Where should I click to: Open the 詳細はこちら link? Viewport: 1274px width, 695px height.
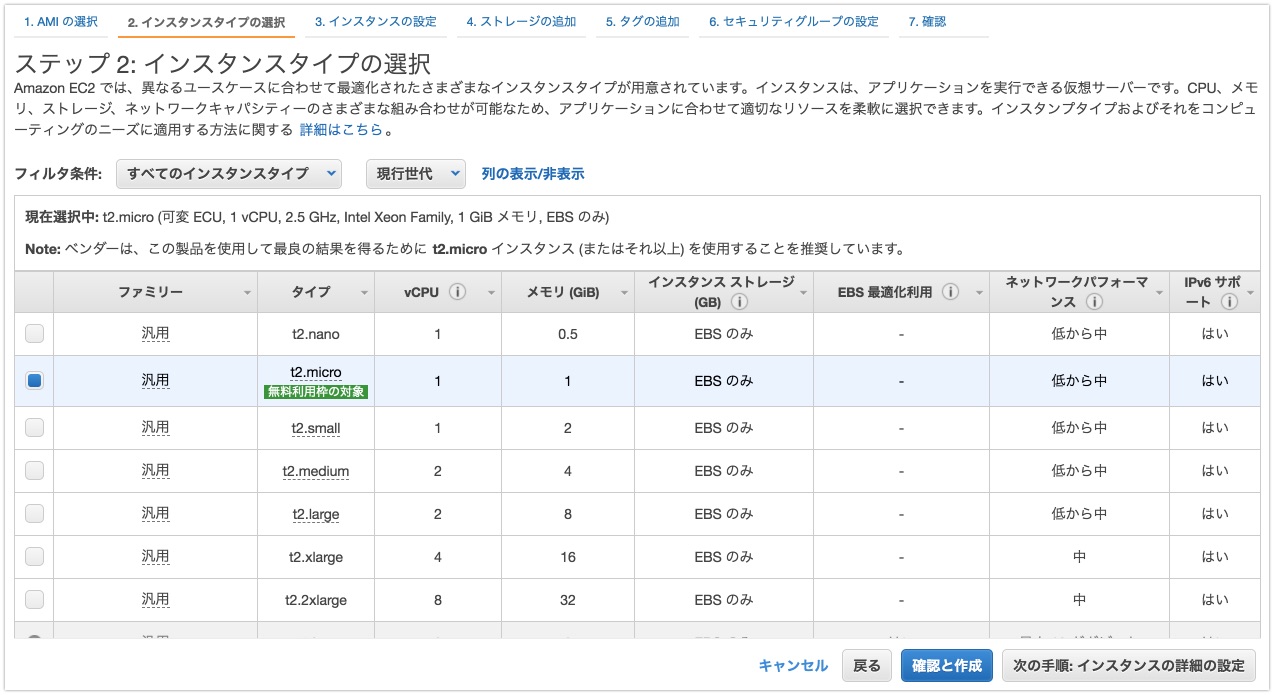[341, 130]
